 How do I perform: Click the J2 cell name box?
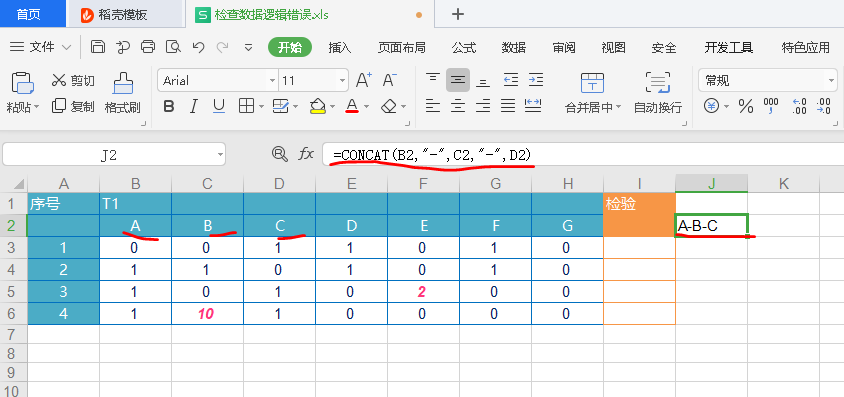(114, 155)
